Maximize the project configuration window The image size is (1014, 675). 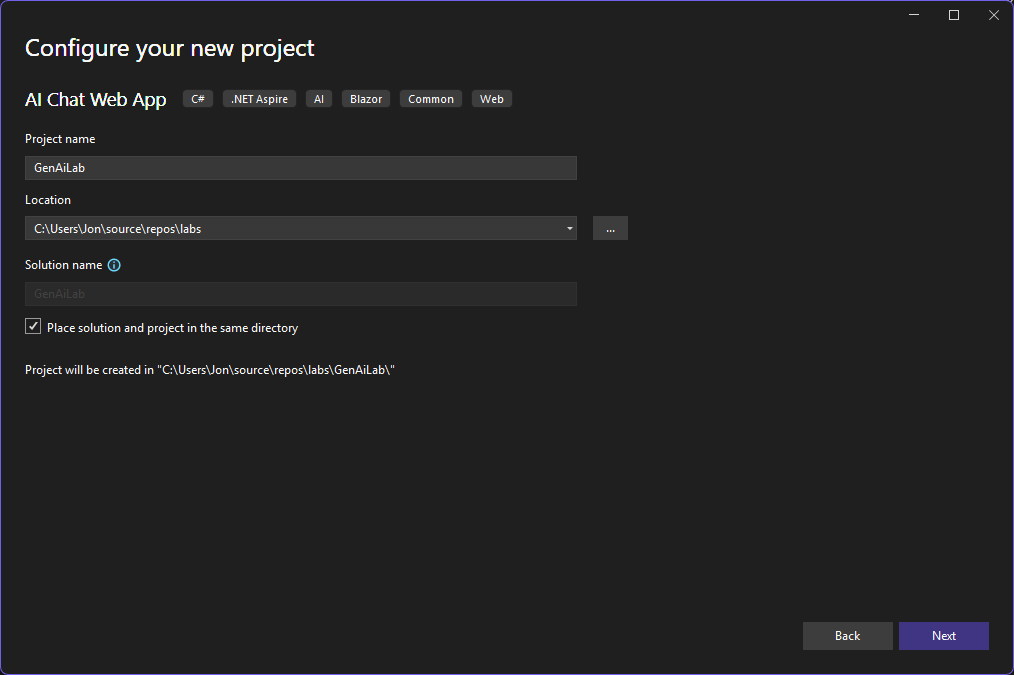954,15
